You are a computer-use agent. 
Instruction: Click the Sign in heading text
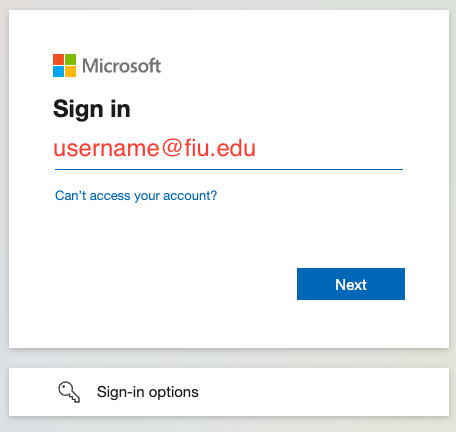point(92,109)
